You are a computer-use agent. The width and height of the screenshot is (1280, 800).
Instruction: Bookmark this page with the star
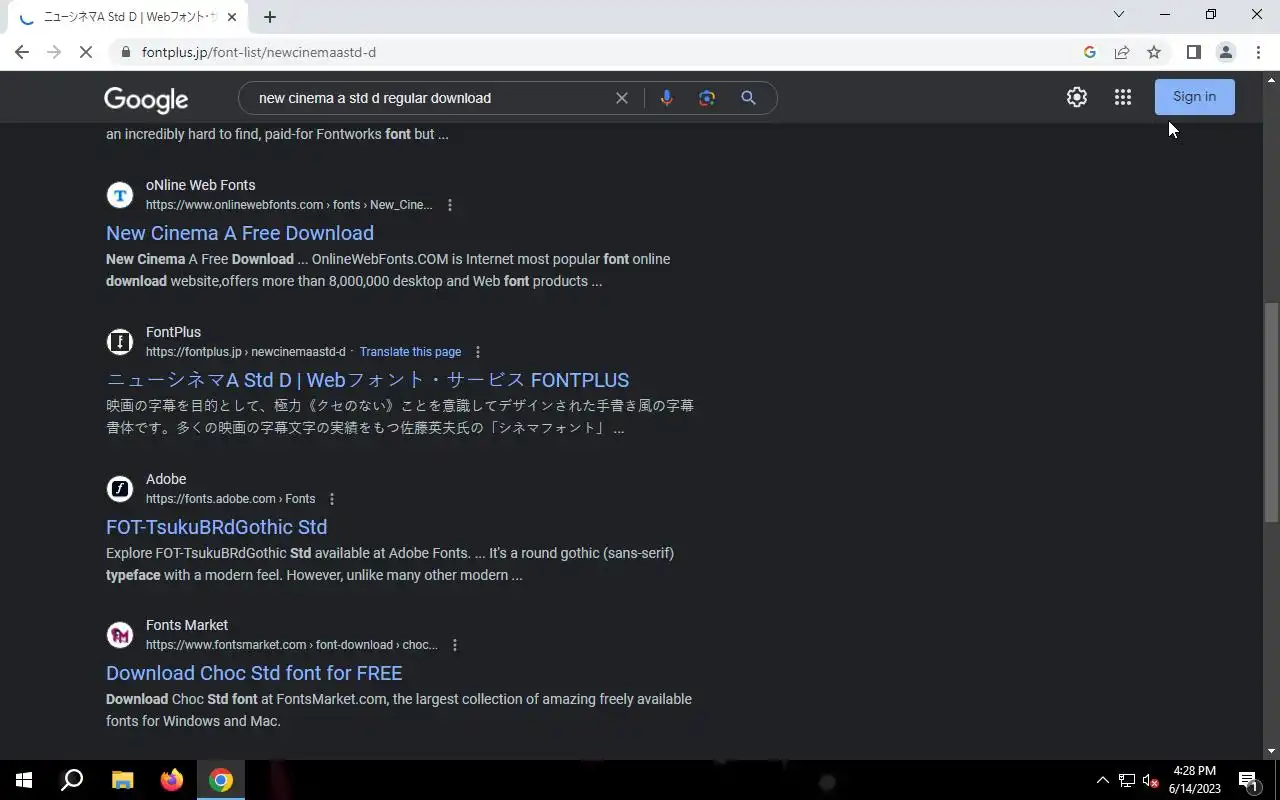click(1154, 52)
